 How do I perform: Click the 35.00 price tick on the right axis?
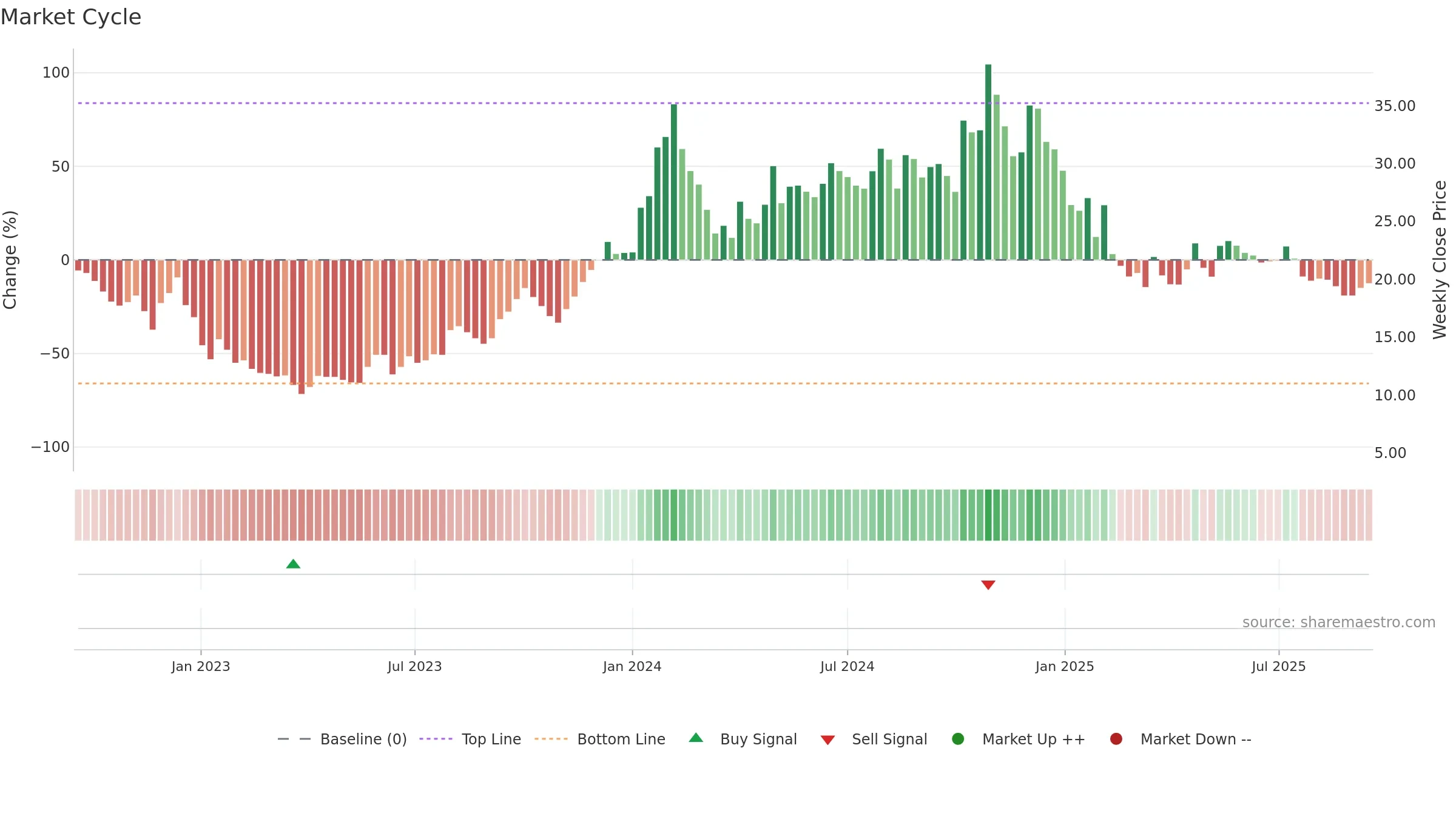coord(1395,106)
